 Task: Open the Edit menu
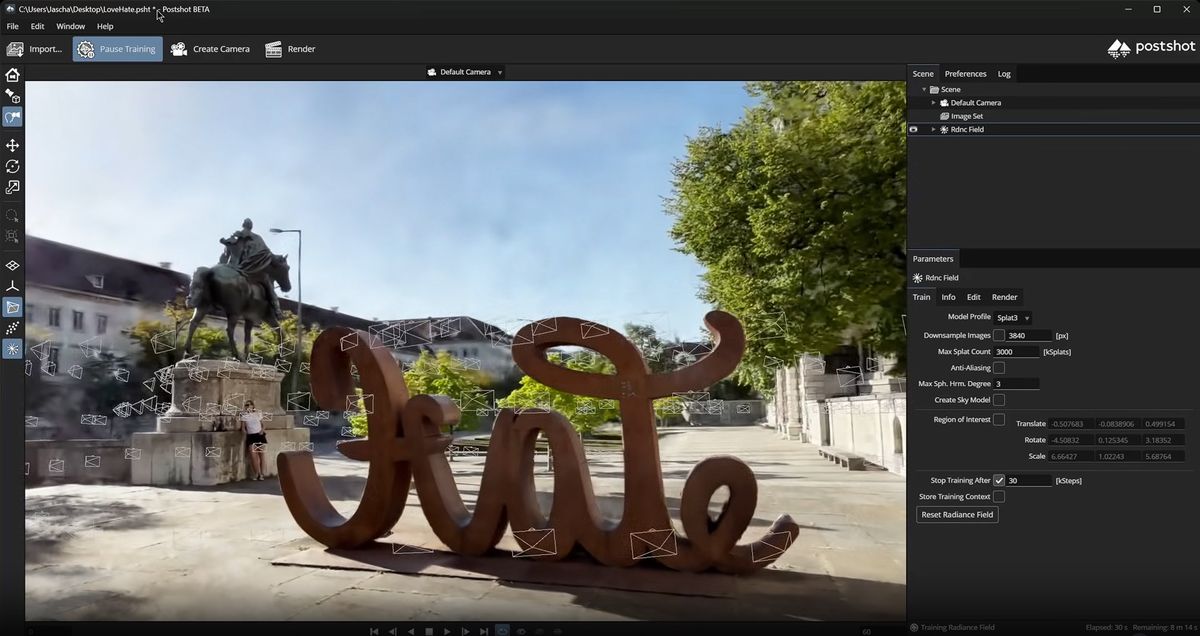[x=37, y=26]
